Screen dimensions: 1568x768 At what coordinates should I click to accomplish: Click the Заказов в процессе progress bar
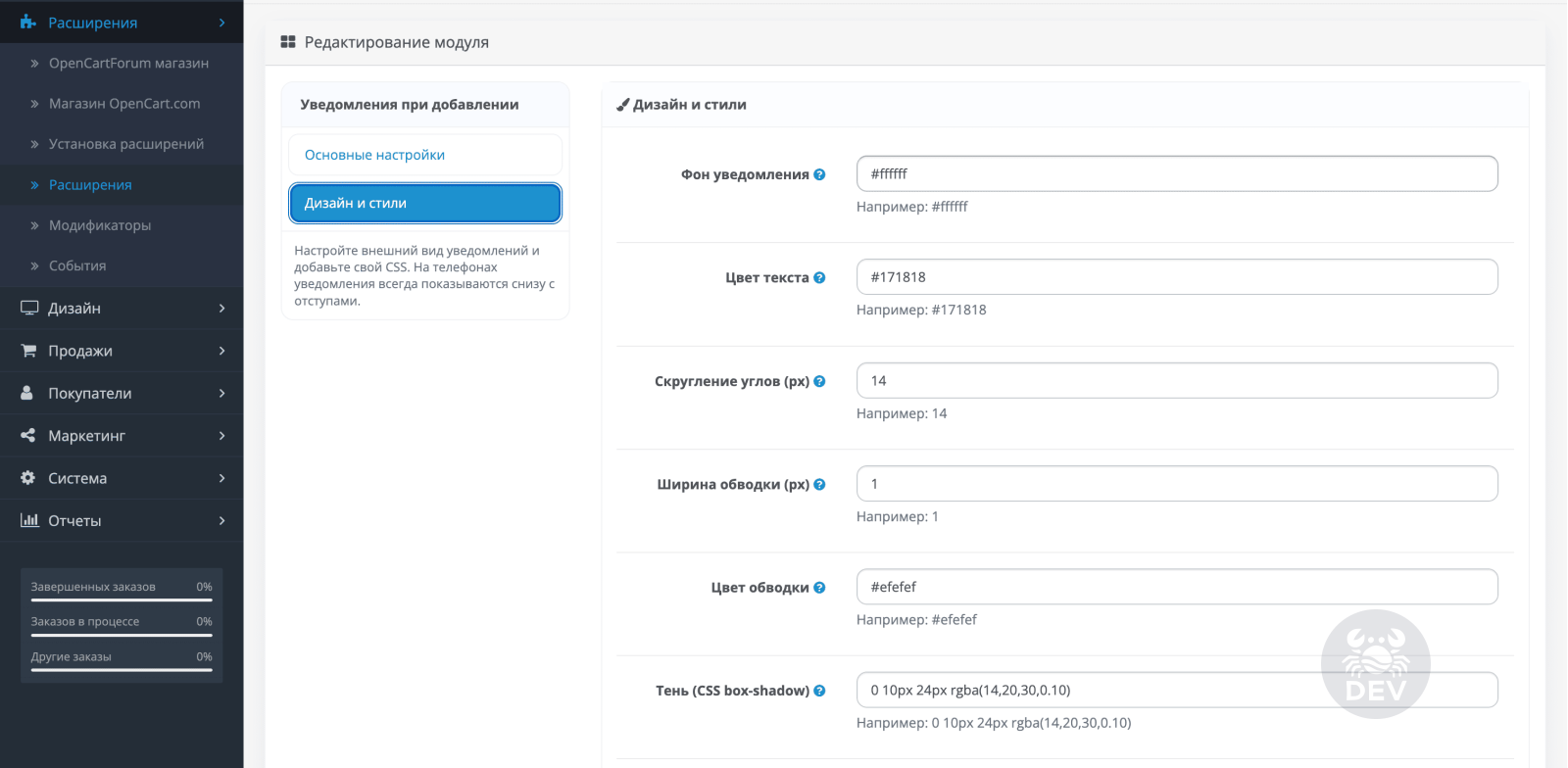tap(122, 635)
